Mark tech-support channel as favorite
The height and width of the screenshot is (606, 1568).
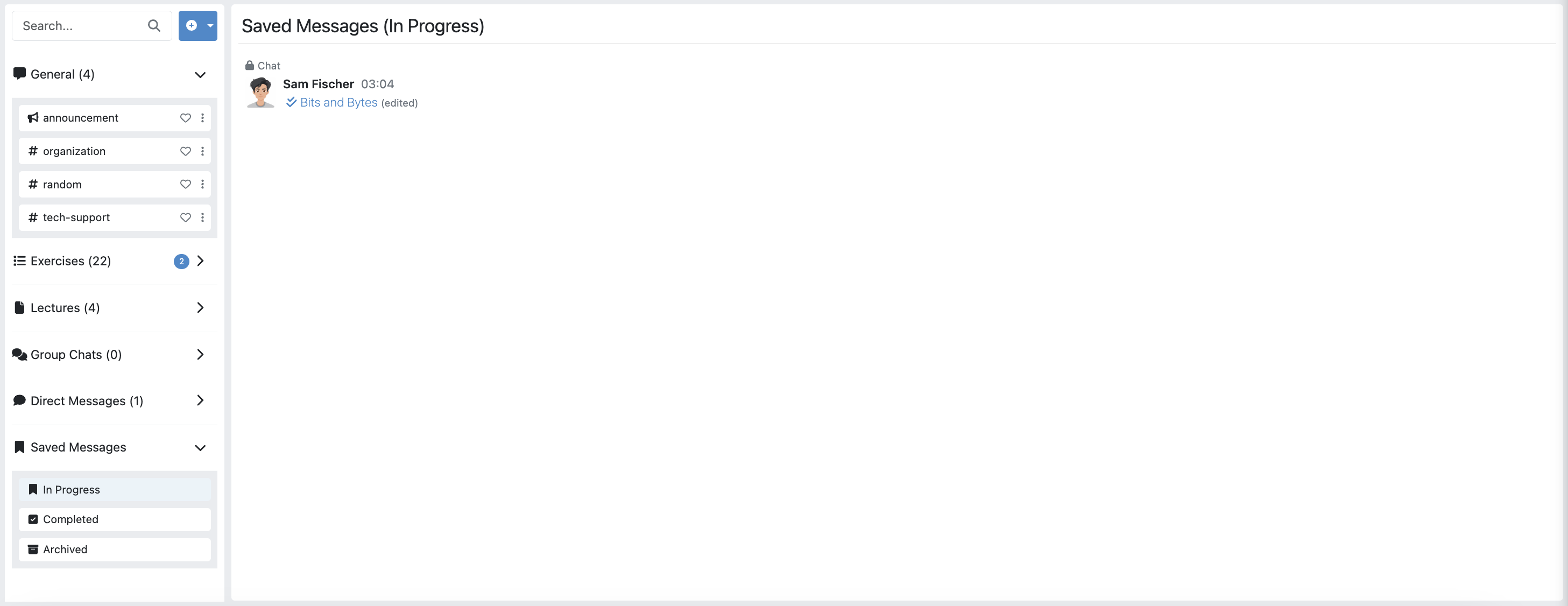186,217
